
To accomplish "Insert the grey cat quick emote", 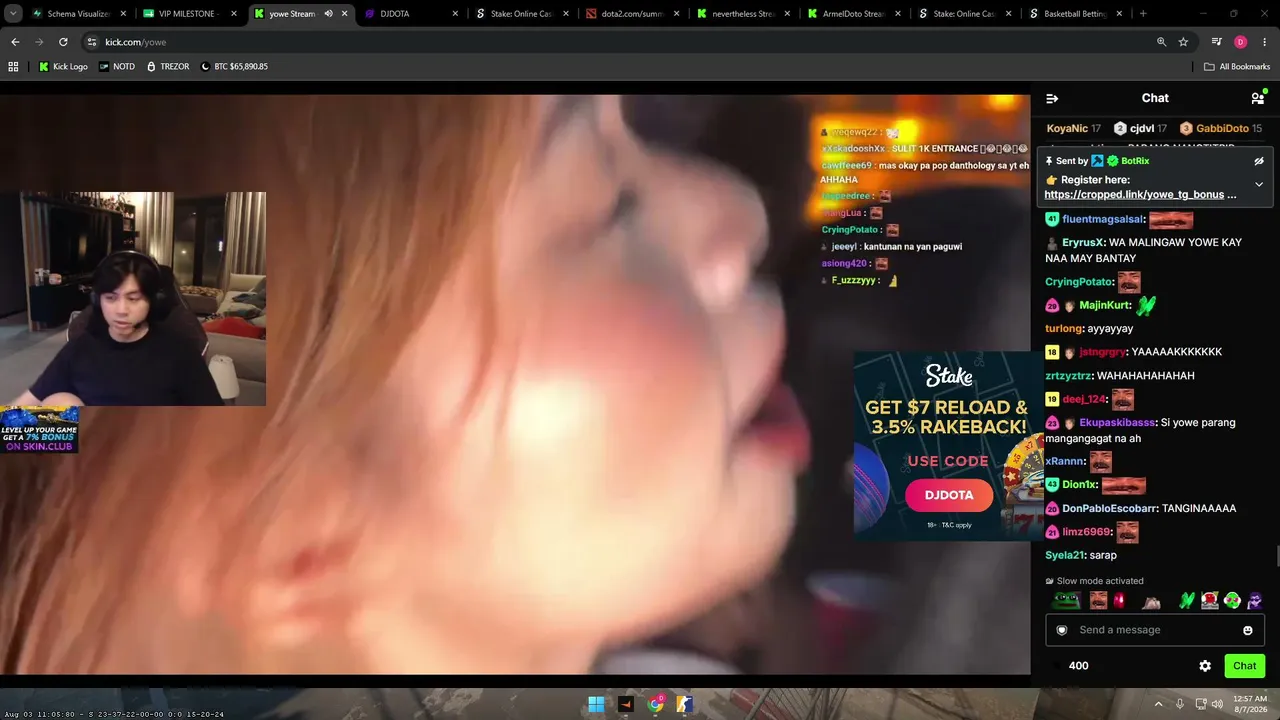I will click(x=1152, y=601).
